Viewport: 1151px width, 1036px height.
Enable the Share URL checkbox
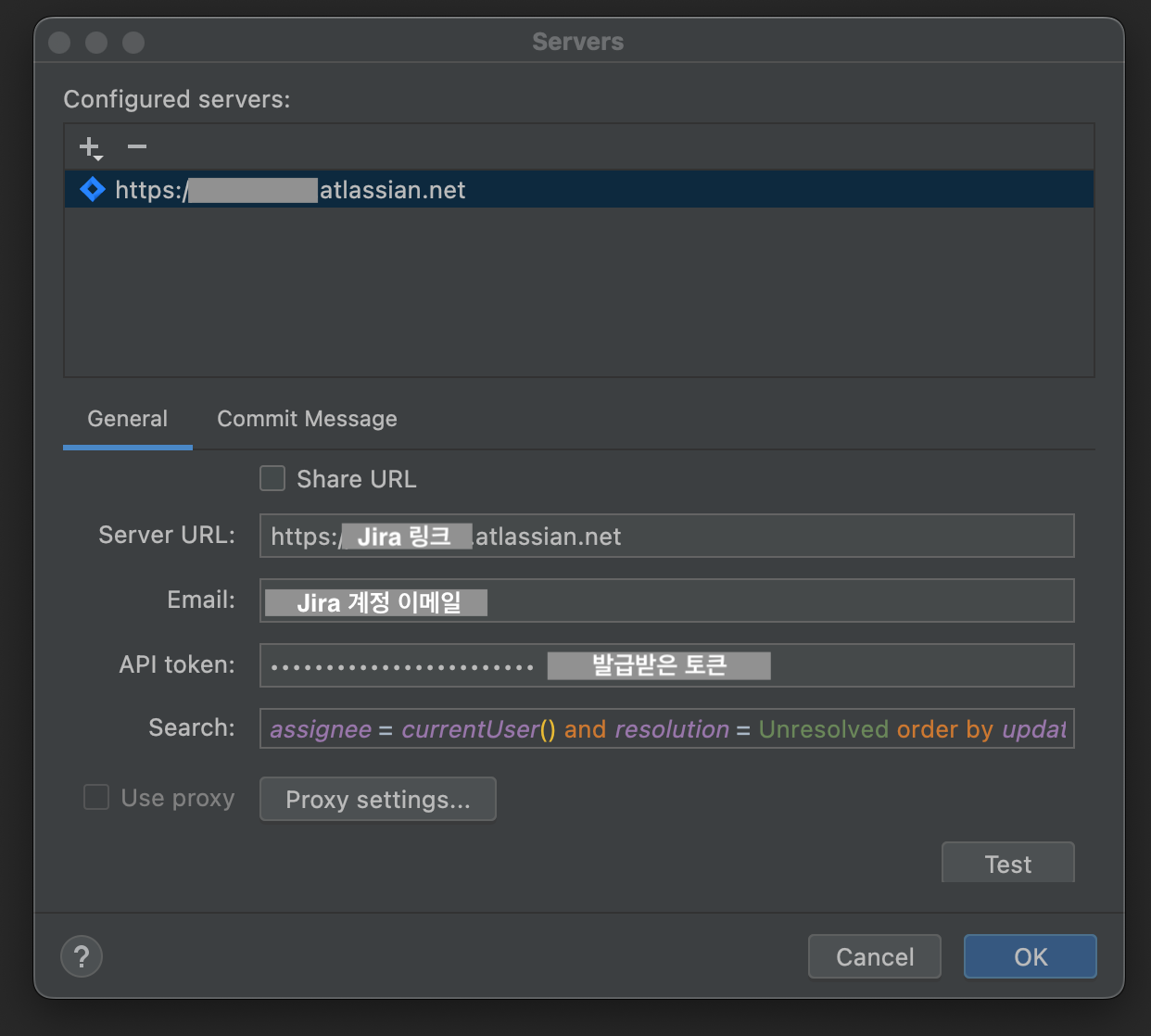coord(272,478)
